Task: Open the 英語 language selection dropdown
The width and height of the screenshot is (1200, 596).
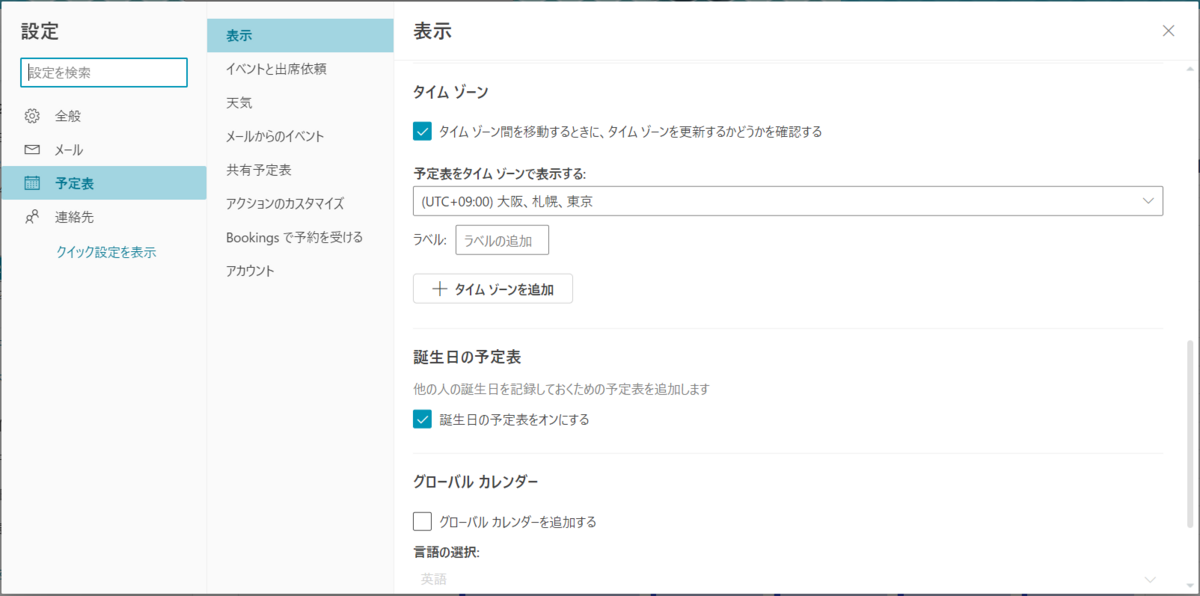Action: tap(788, 579)
